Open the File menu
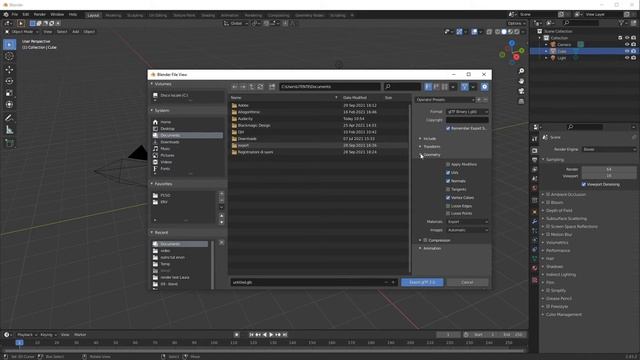The image size is (640, 360). (x=15, y=14)
